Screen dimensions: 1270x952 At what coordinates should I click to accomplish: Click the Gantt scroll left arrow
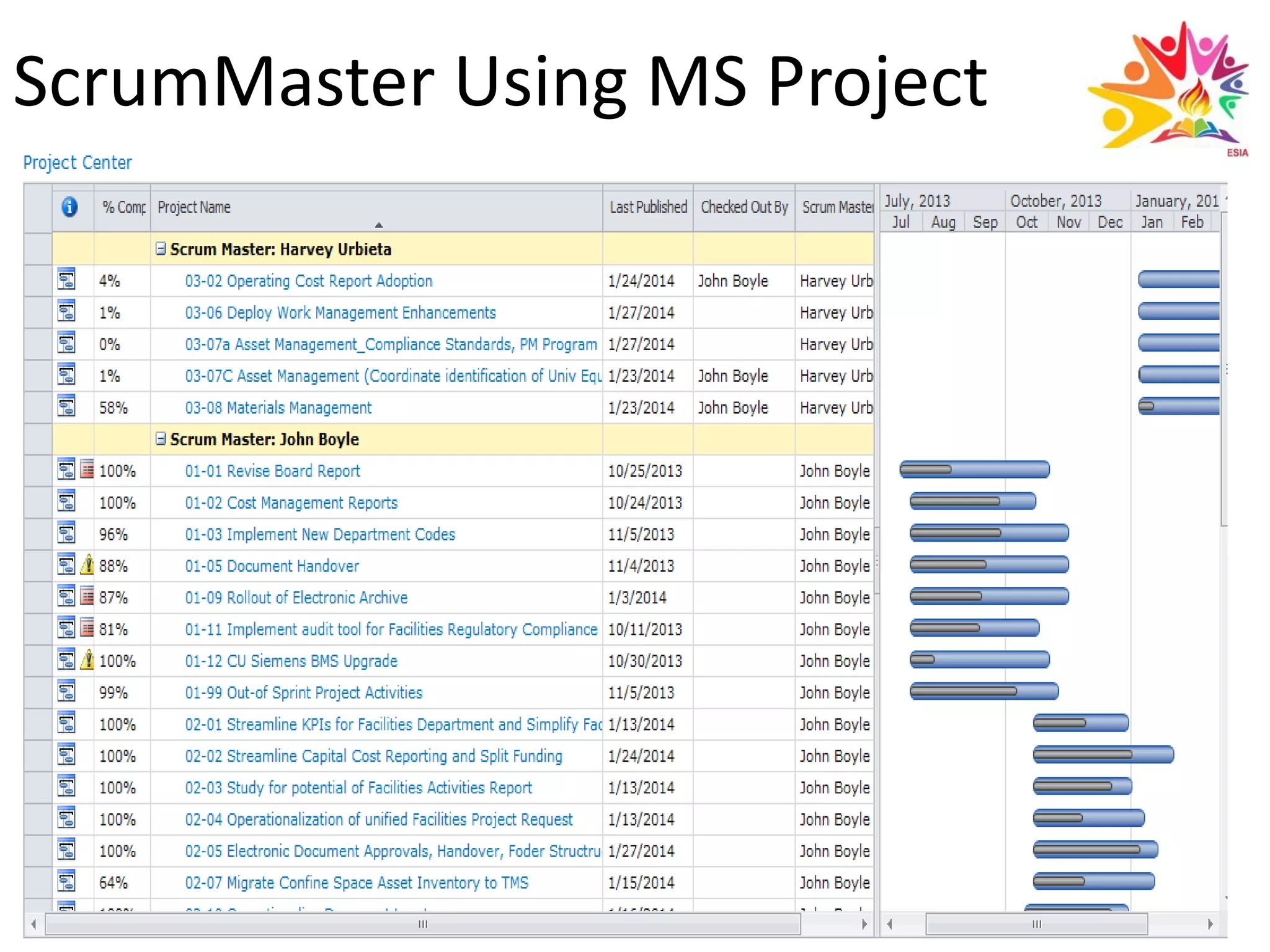890,924
